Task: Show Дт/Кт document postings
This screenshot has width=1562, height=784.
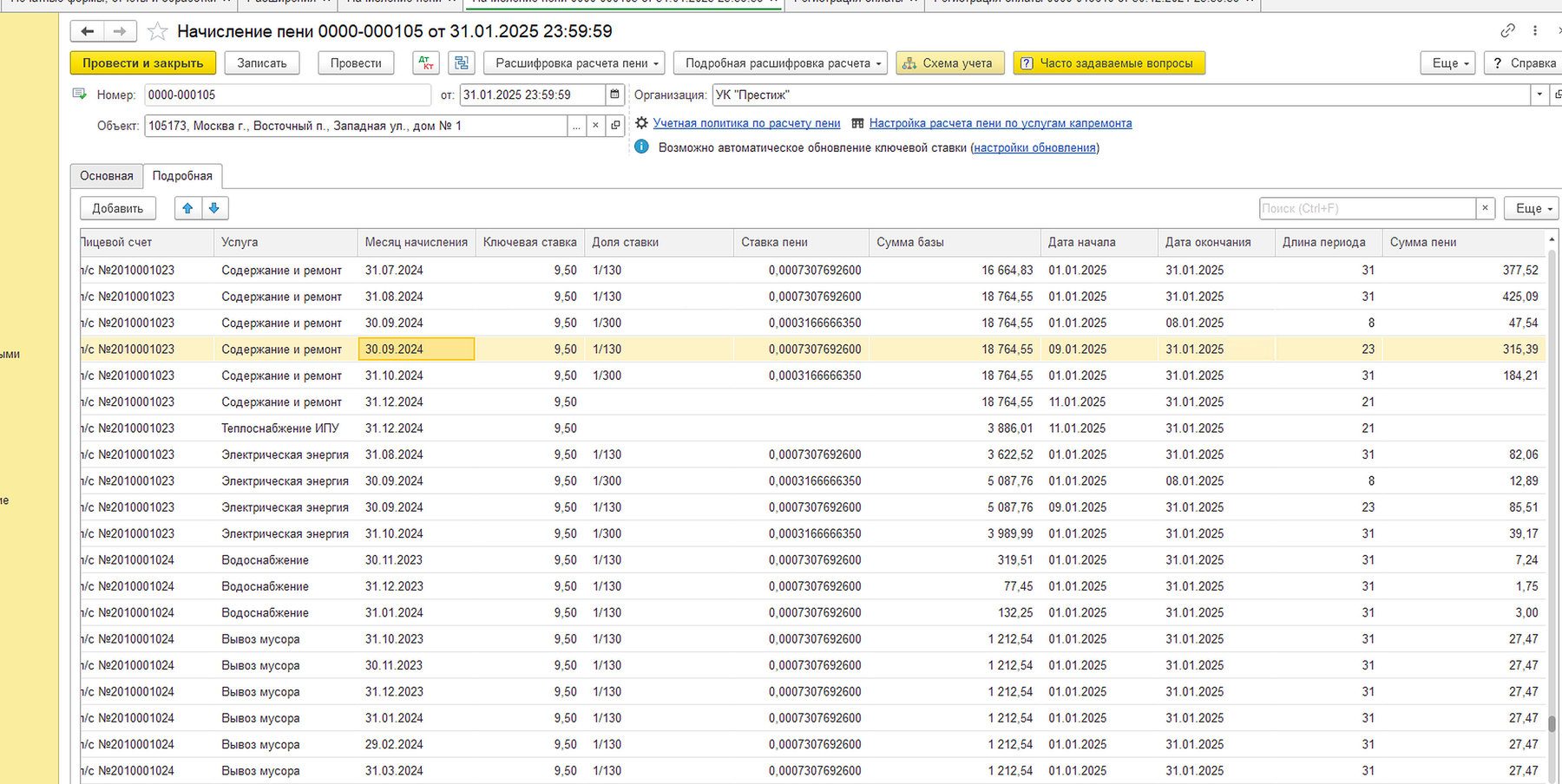Action: [426, 63]
